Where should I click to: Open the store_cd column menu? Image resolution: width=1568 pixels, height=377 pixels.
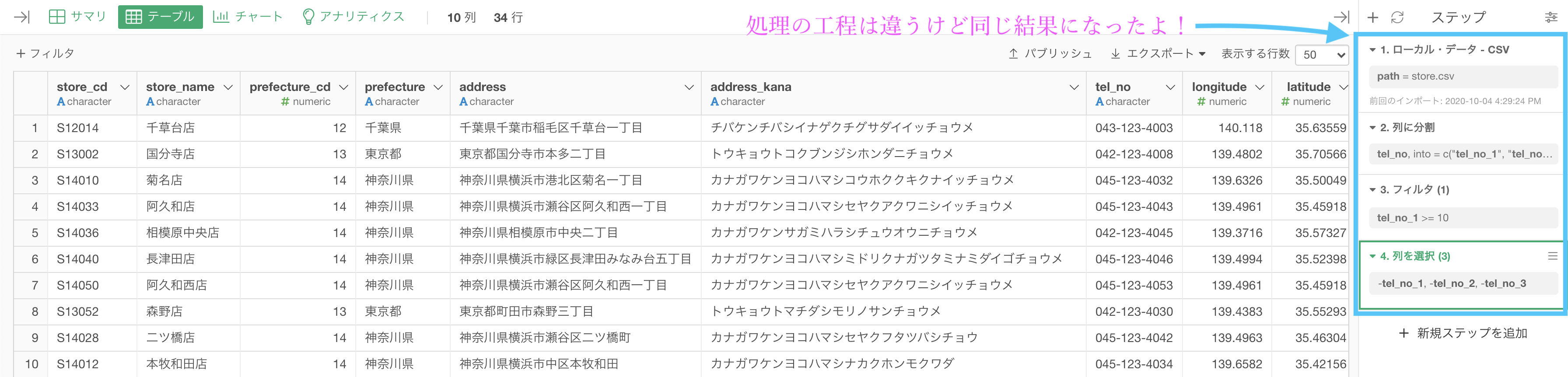click(x=126, y=87)
